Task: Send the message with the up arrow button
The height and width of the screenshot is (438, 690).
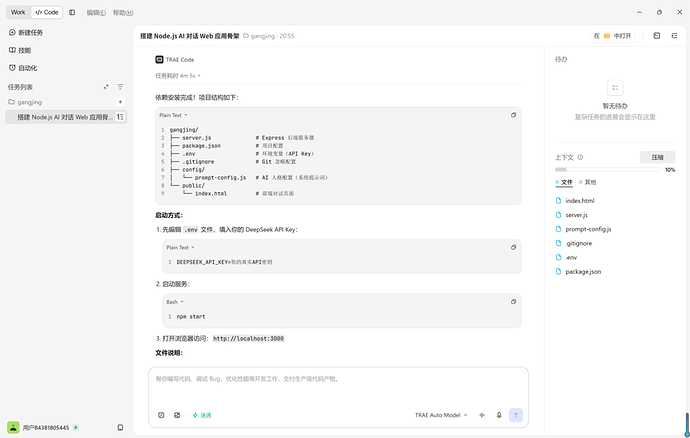Action: tap(516, 415)
